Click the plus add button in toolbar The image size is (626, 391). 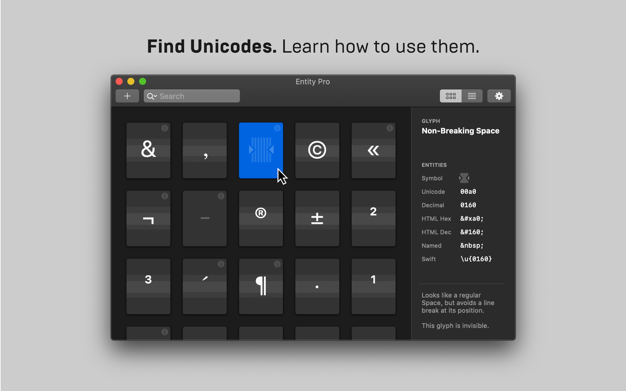(127, 96)
